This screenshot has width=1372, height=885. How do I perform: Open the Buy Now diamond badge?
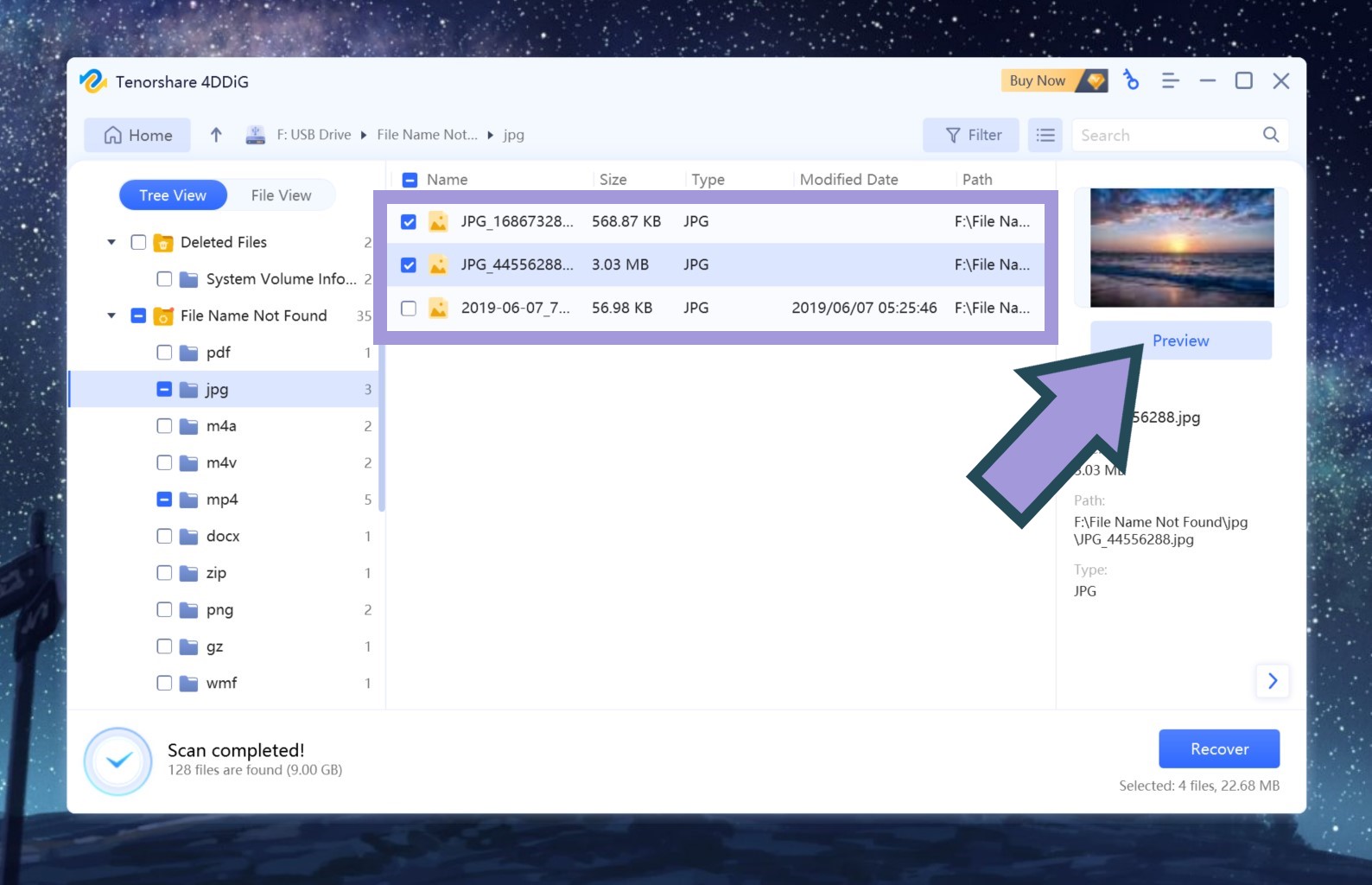coord(1054,80)
